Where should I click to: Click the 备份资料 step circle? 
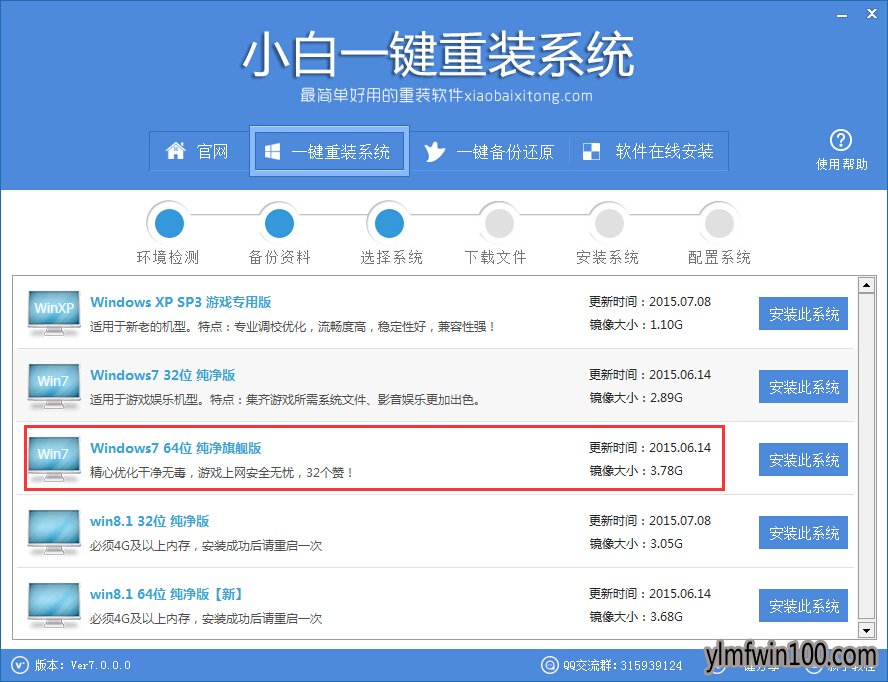(279, 223)
